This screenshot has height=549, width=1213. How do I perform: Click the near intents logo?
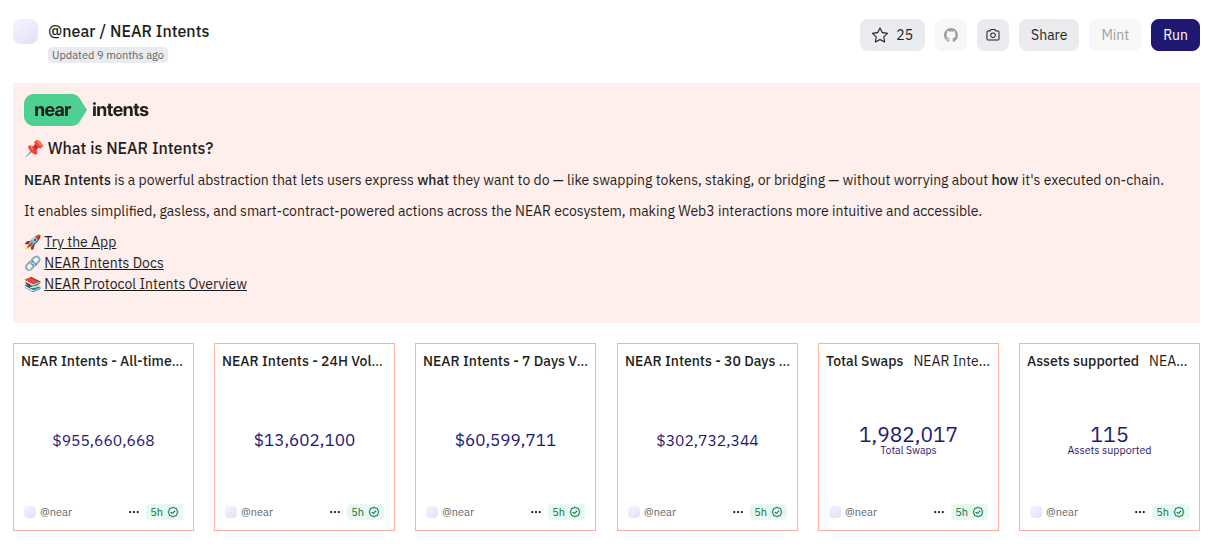(87, 110)
